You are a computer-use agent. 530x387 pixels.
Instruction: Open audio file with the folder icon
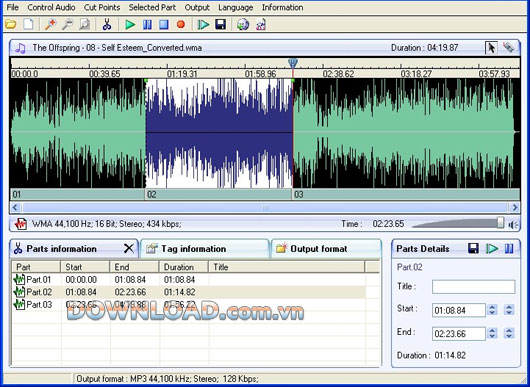11,24
